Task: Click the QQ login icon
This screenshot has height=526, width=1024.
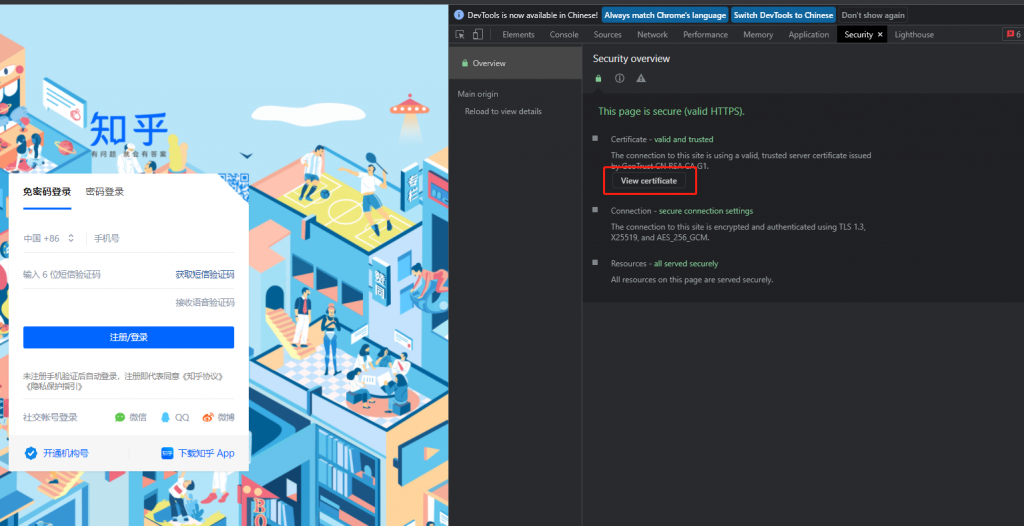Action: (165, 417)
